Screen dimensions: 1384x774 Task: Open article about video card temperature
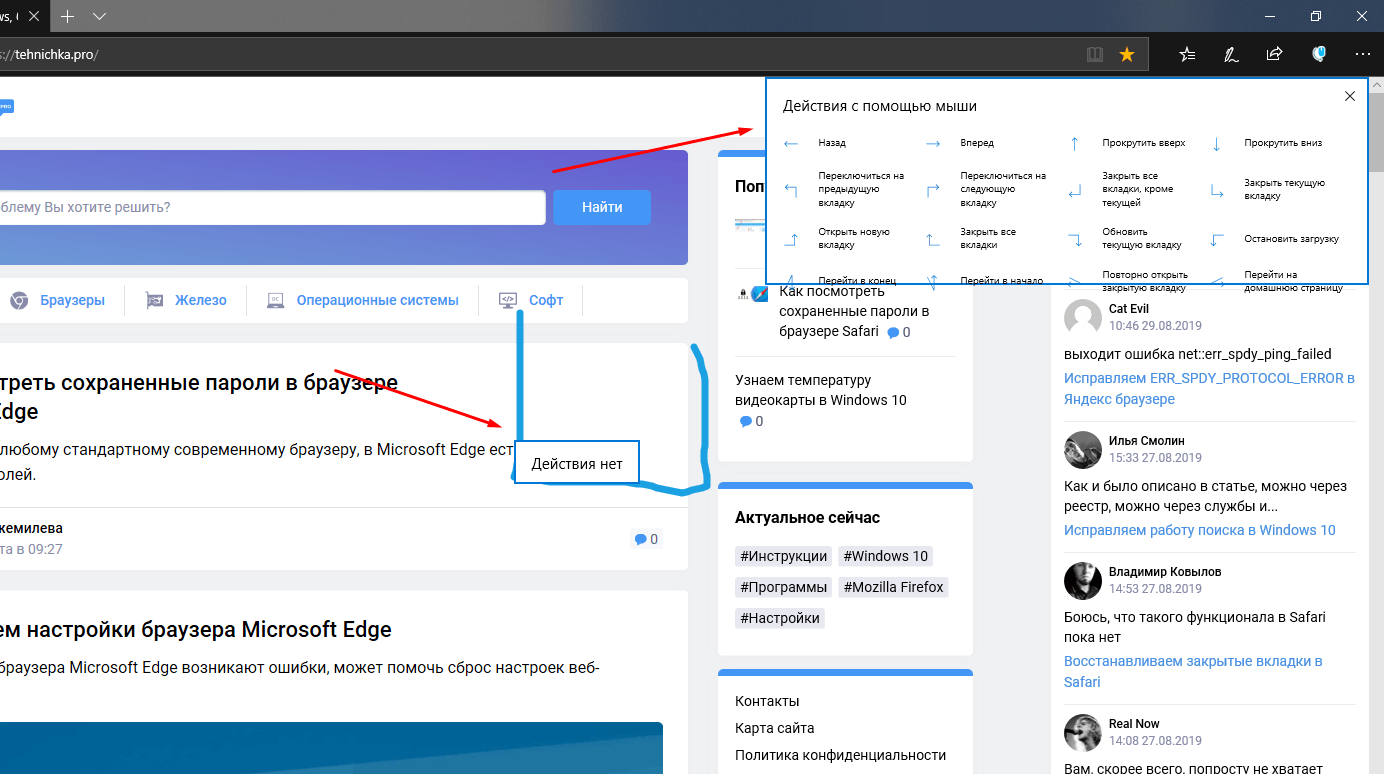(821, 390)
